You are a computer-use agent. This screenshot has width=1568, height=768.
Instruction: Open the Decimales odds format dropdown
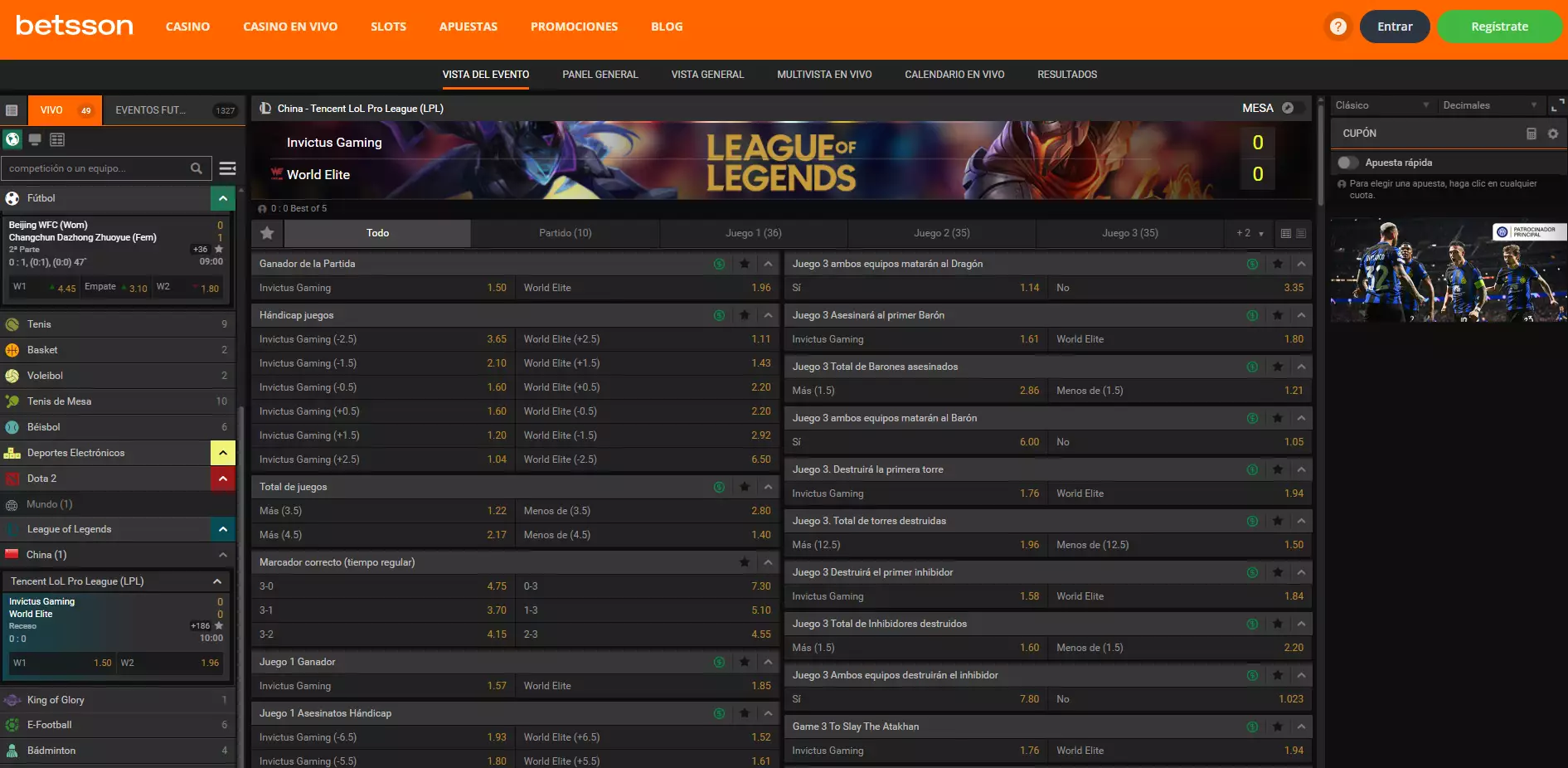(1489, 105)
